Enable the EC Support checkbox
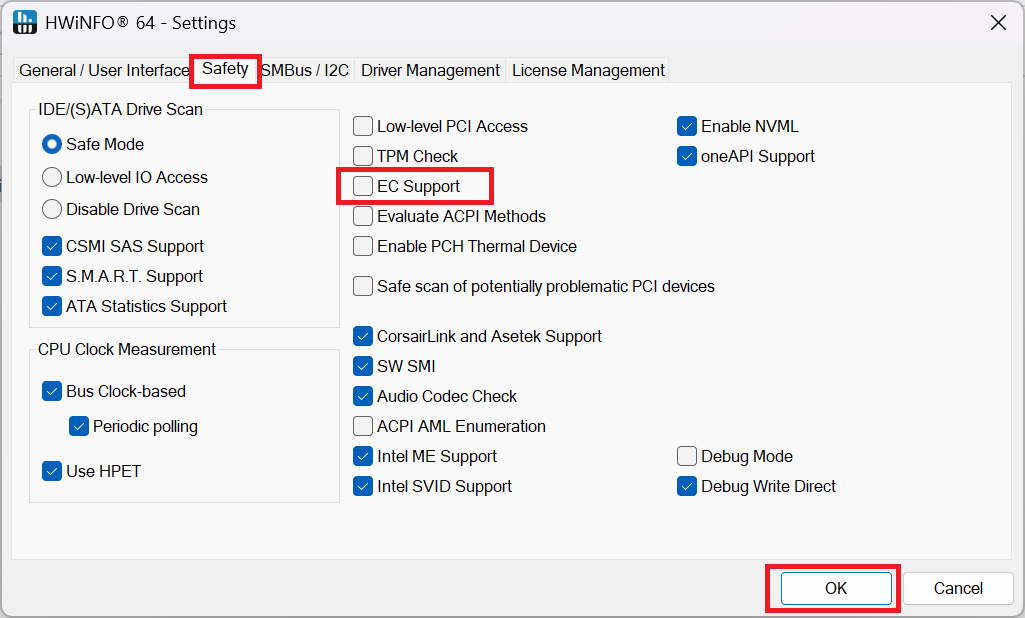This screenshot has height=618, width=1025. pos(363,186)
